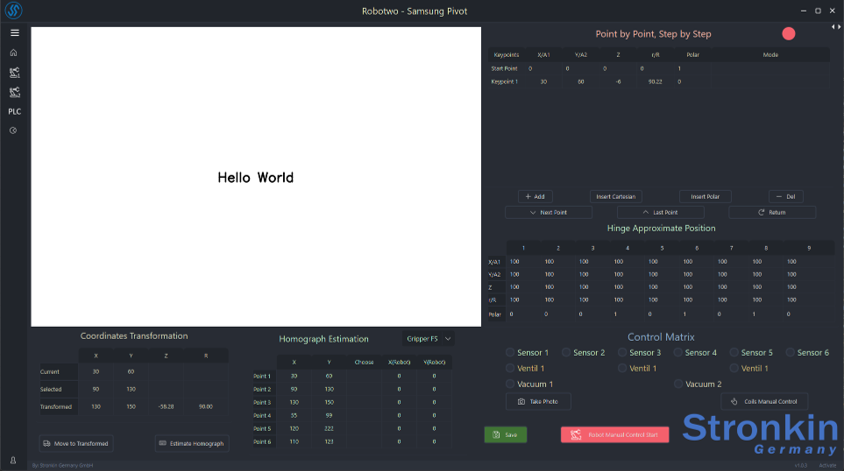Select the Keypoint 1 row
Screen dimensions: 844x471
659,82
